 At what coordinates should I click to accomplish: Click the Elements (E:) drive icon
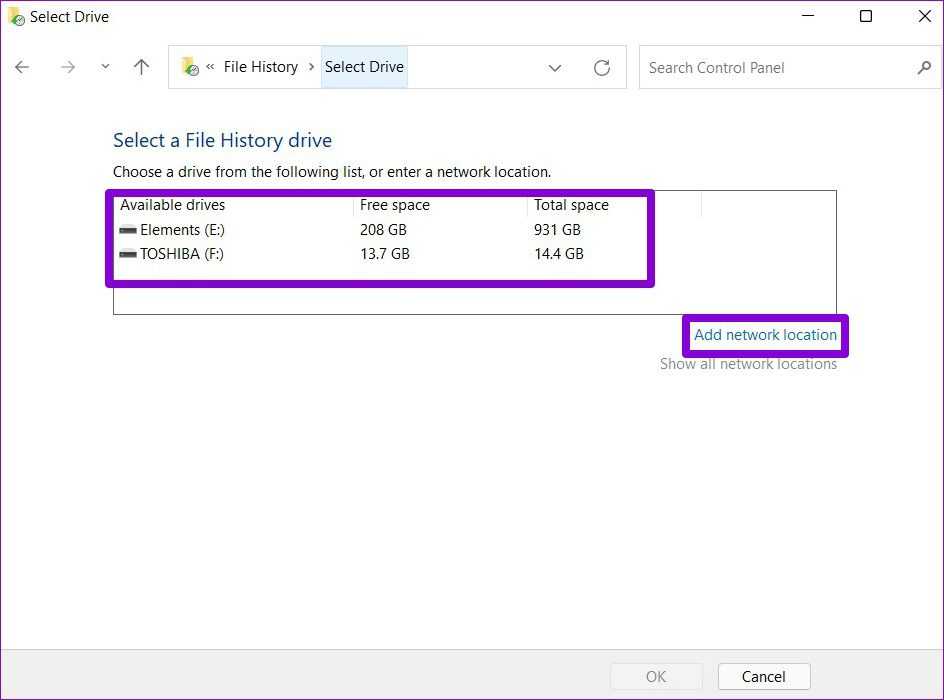128,230
